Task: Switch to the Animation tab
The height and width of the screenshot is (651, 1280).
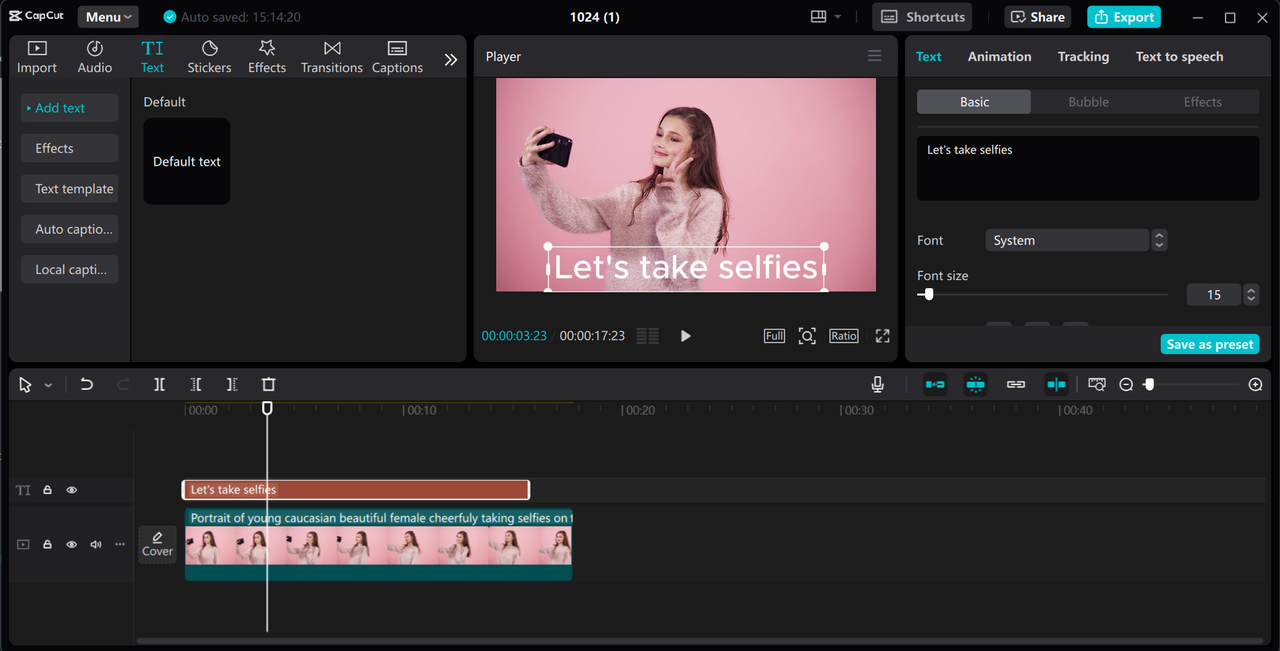Action: point(999,56)
